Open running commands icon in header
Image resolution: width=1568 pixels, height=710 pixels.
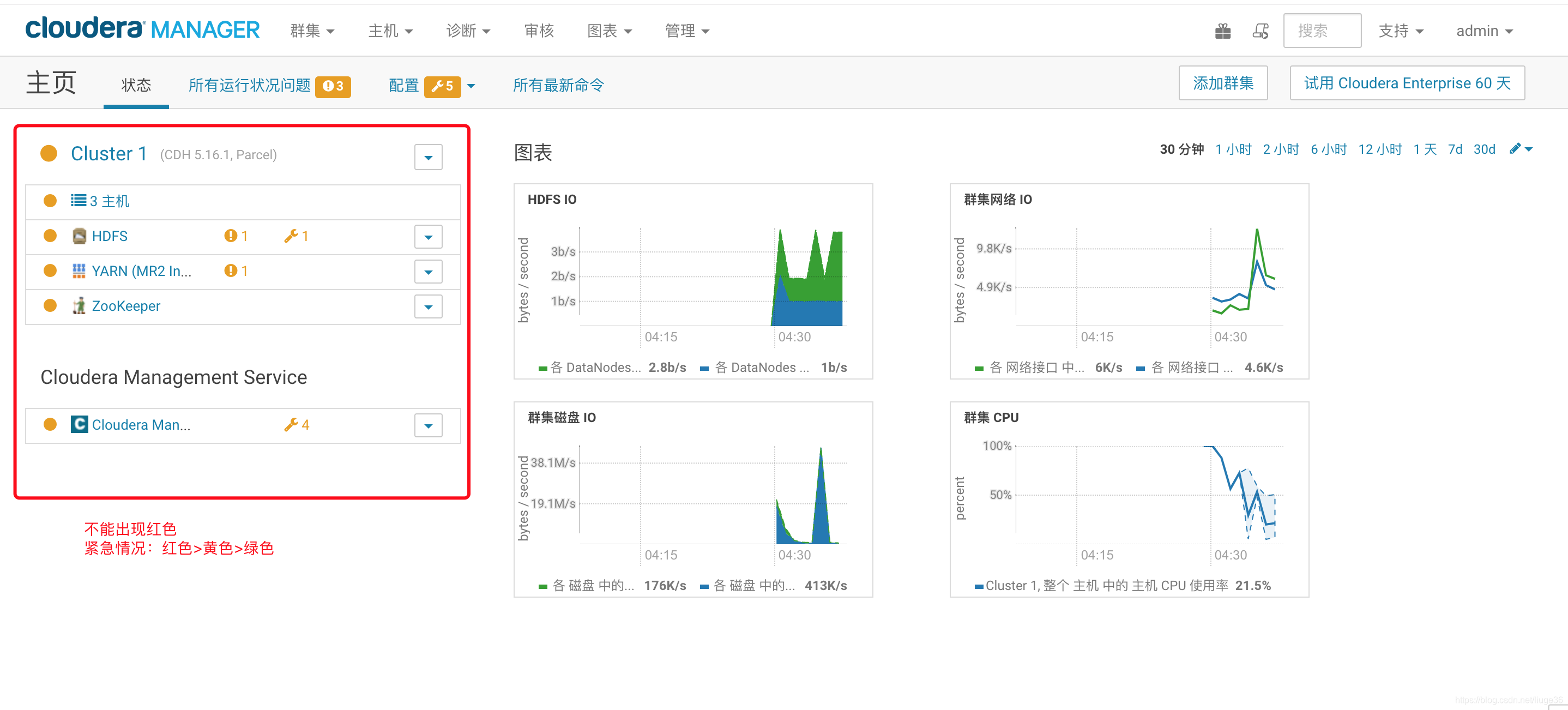click(x=1261, y=31)
